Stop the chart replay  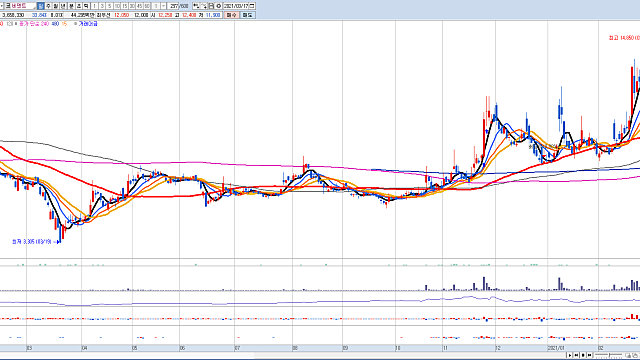coord(583,355)
